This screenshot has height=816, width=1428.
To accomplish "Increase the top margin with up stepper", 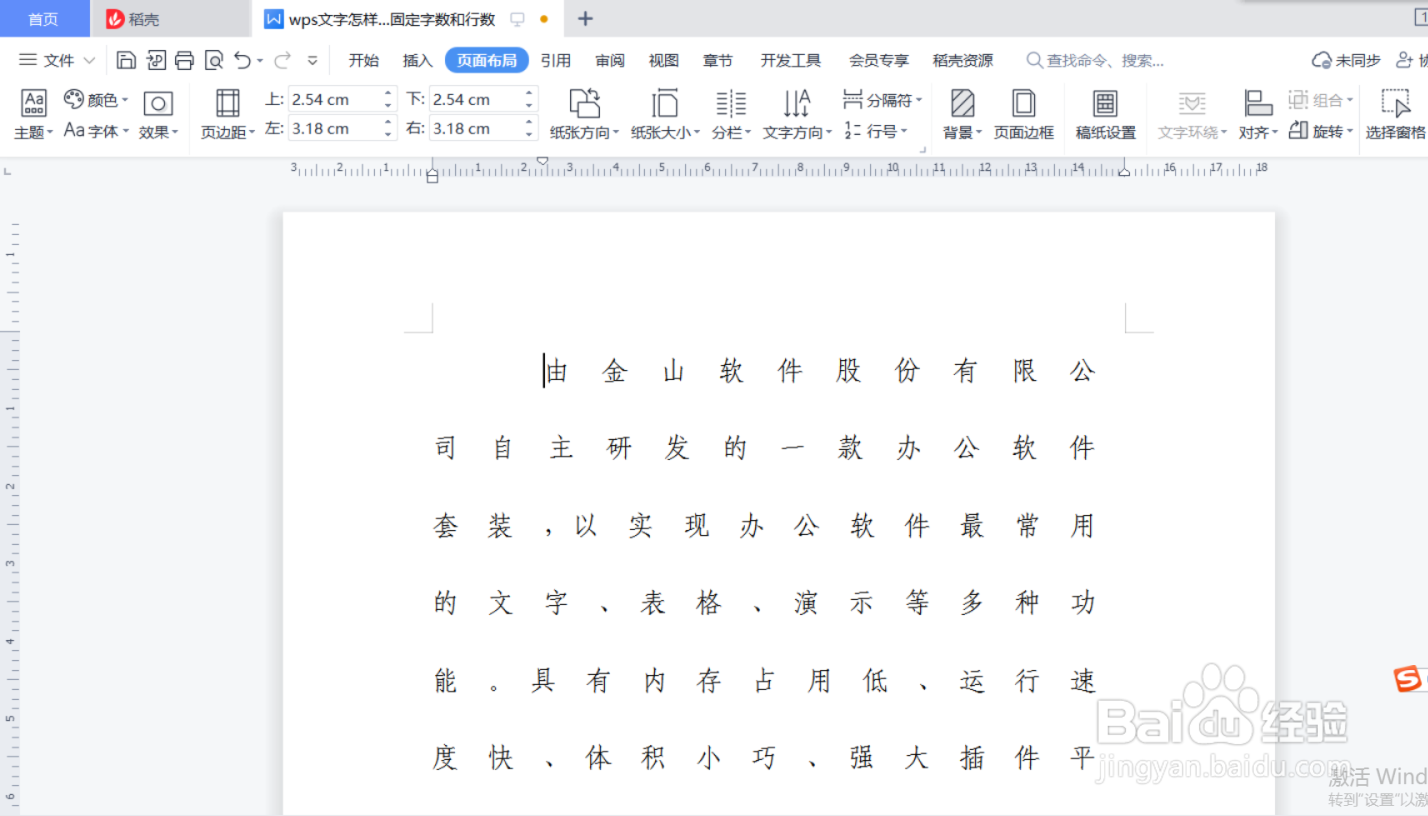I will point(389,93).
